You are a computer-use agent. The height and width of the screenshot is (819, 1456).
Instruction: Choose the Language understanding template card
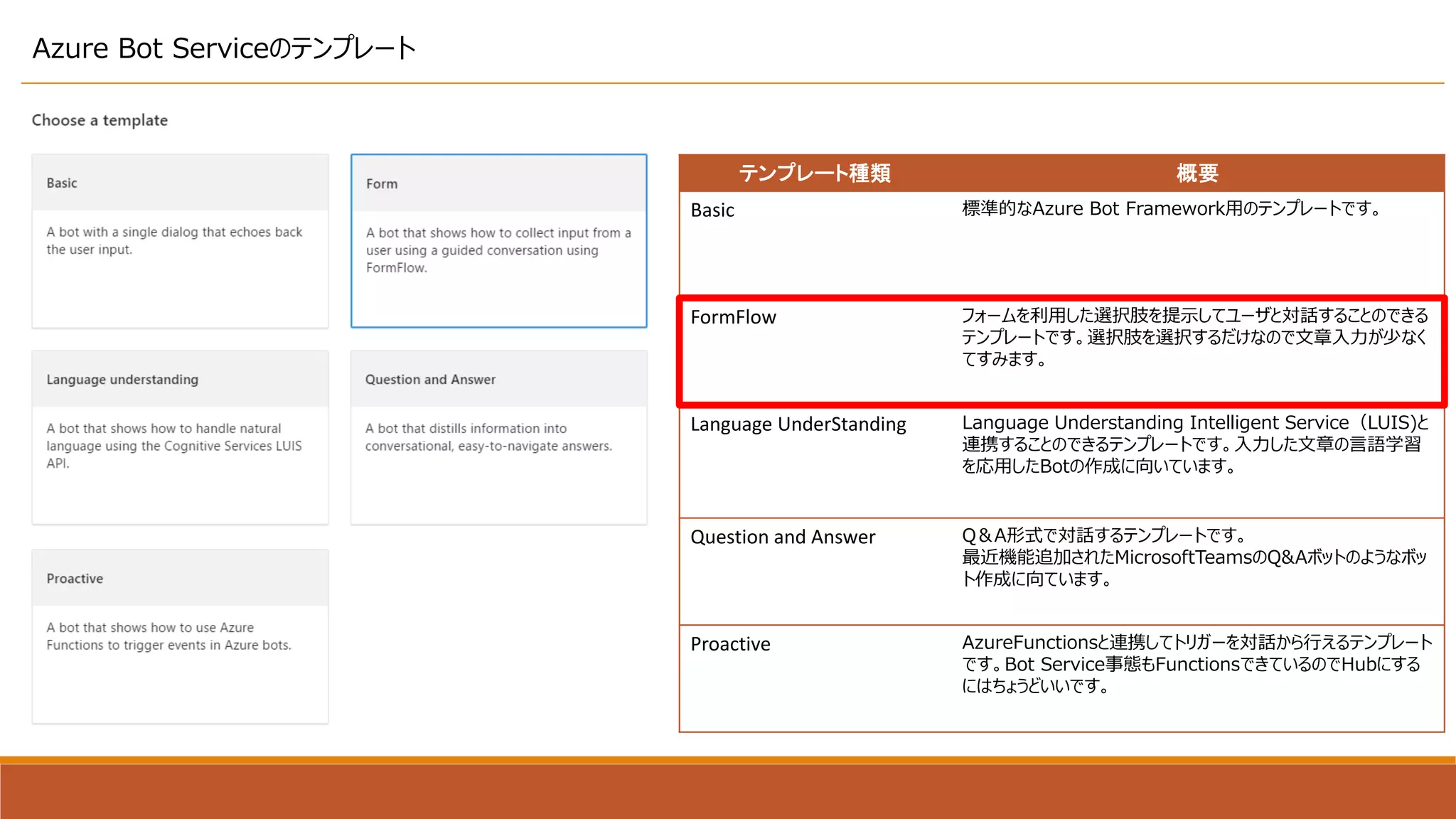point(180,437)
